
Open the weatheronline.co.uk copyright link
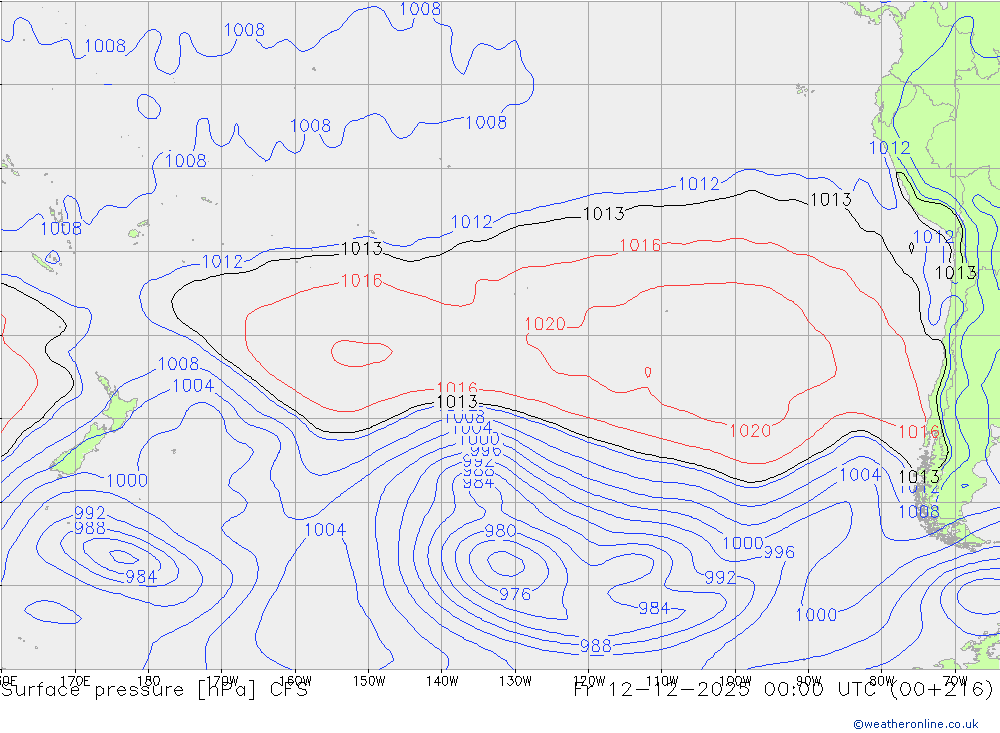tap(916, 724)
